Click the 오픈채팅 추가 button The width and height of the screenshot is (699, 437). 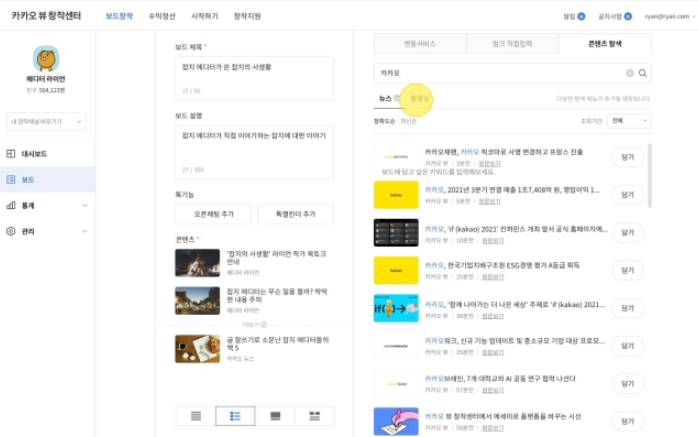coord(214,214)
